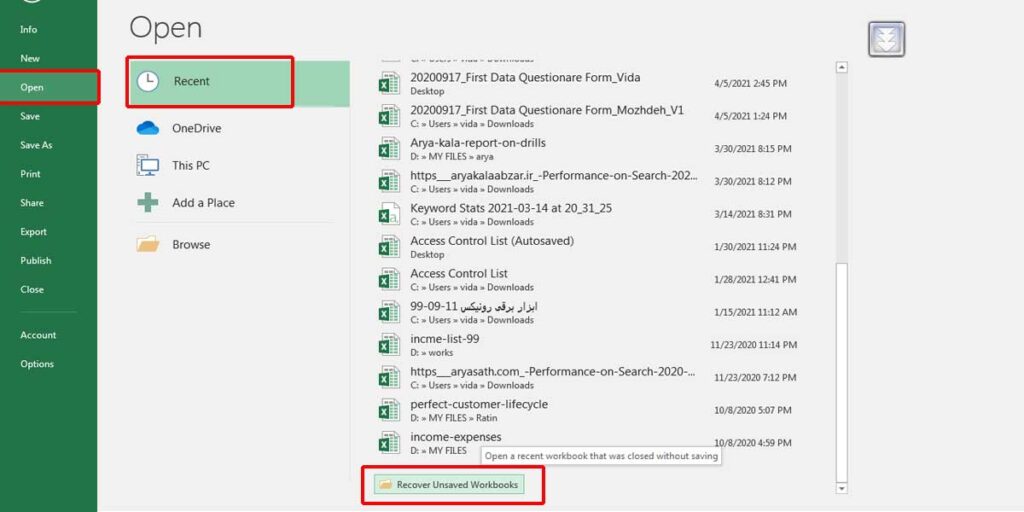The height and width of the screenshot is (512, 1024).
Task: Click the Excel icon beside income-expenses
Action: tap(389, 443)
